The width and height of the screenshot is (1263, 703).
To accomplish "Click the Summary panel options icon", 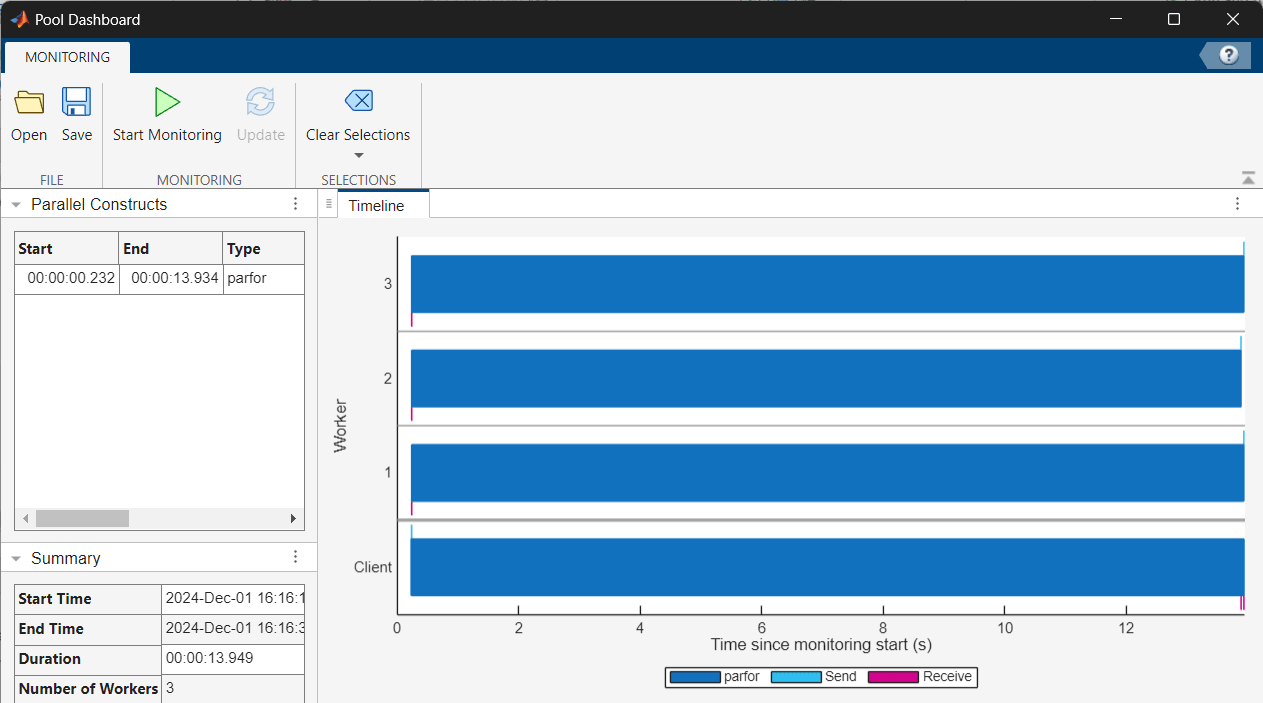I will (295, 556).
